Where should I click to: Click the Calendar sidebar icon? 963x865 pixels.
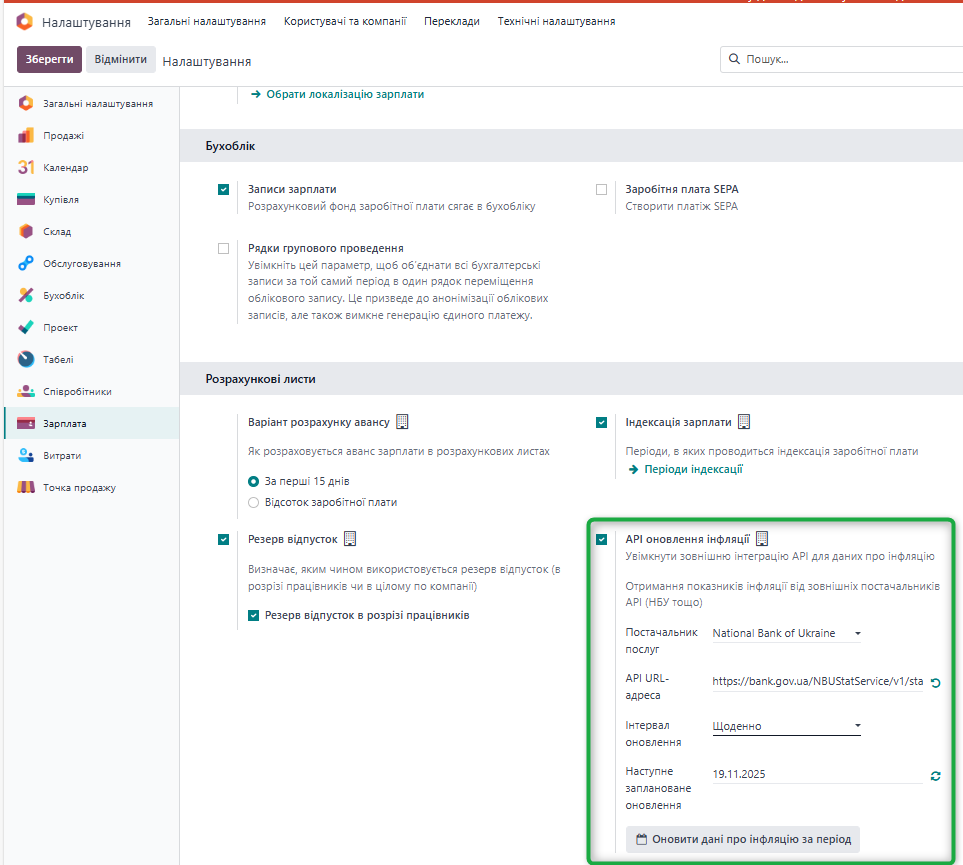click(26, 168)
